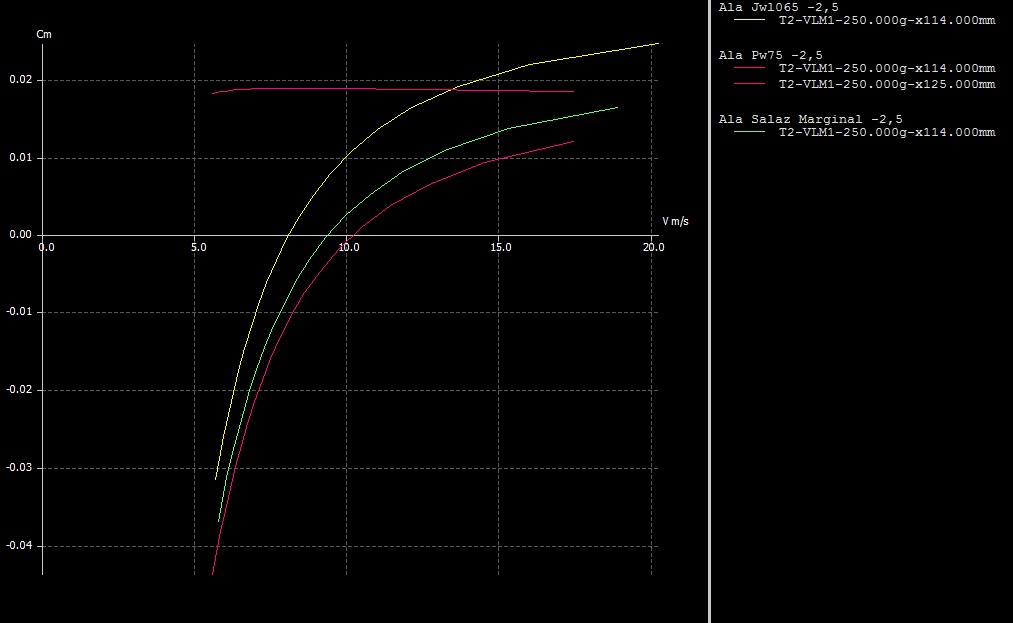
Task: Grab the vertical splitter between graph and legend
Action: click(709, 311)
